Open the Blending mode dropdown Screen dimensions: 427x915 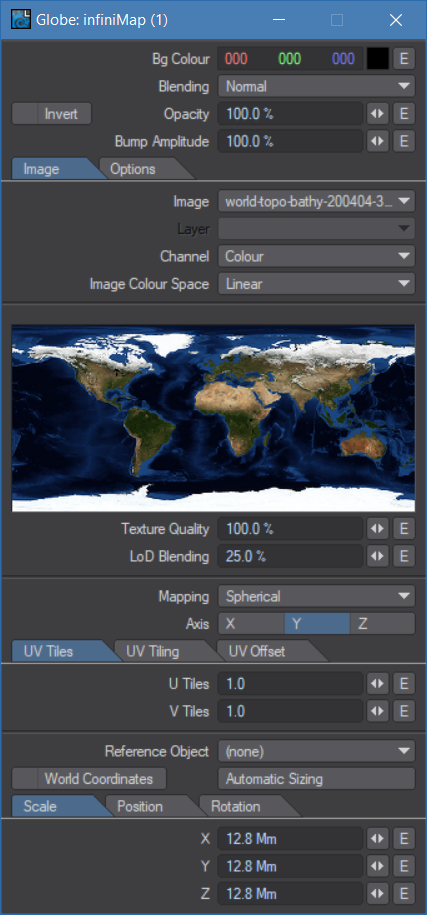pyautogui.click(x=317, y=87)
